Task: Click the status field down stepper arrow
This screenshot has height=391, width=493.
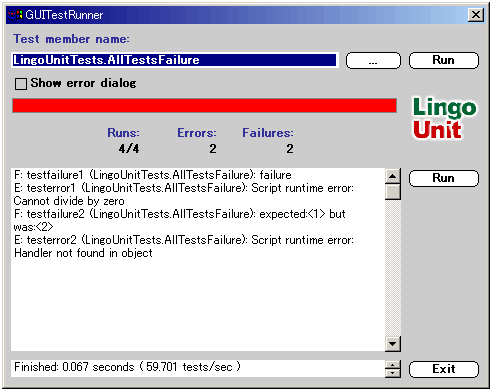Action: coord(393,373)
